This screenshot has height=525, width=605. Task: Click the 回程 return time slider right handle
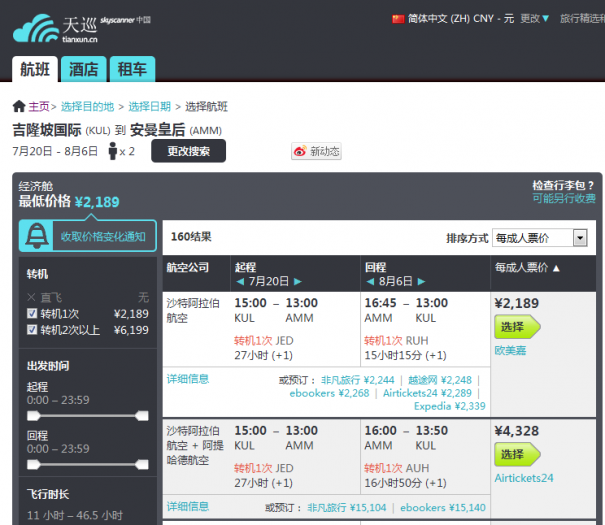[142, 464]
